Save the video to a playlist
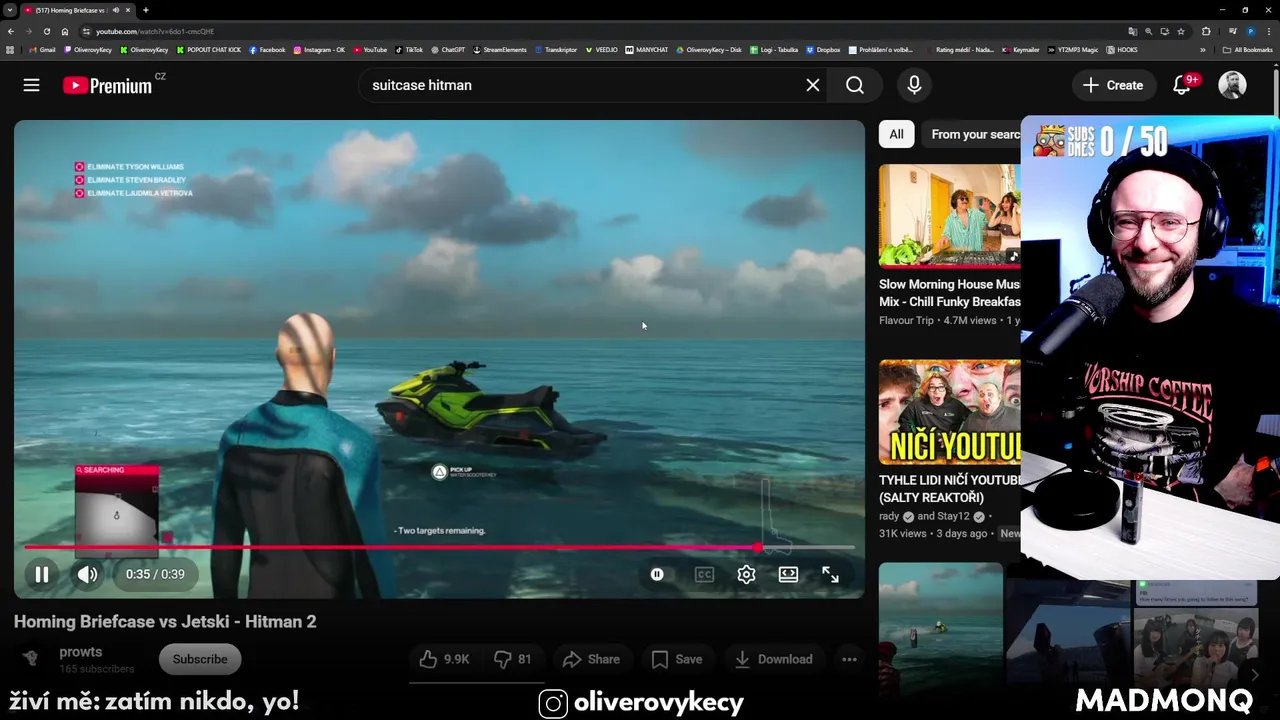 (677, 659)
